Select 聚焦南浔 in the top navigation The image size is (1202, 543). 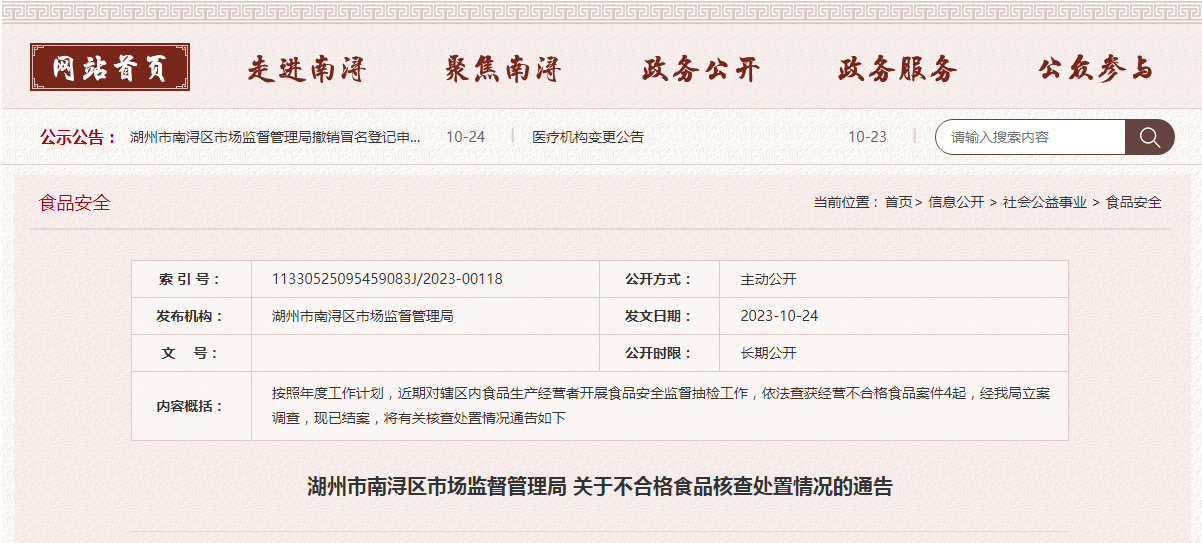503,69
